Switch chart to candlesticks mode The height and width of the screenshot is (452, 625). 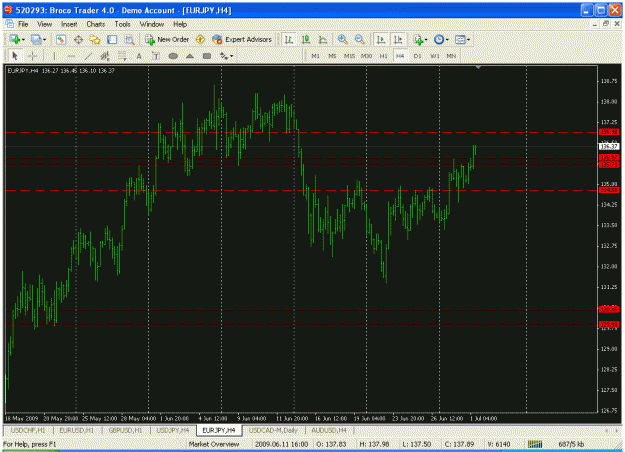pyautogui.click(x=306, y=39)
